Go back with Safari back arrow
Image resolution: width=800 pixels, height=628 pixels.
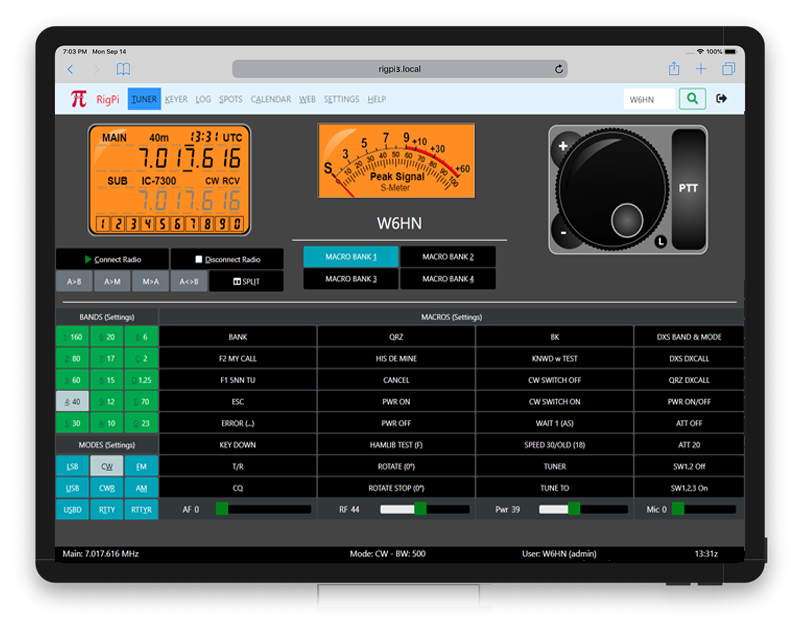[x=70, y=69]
